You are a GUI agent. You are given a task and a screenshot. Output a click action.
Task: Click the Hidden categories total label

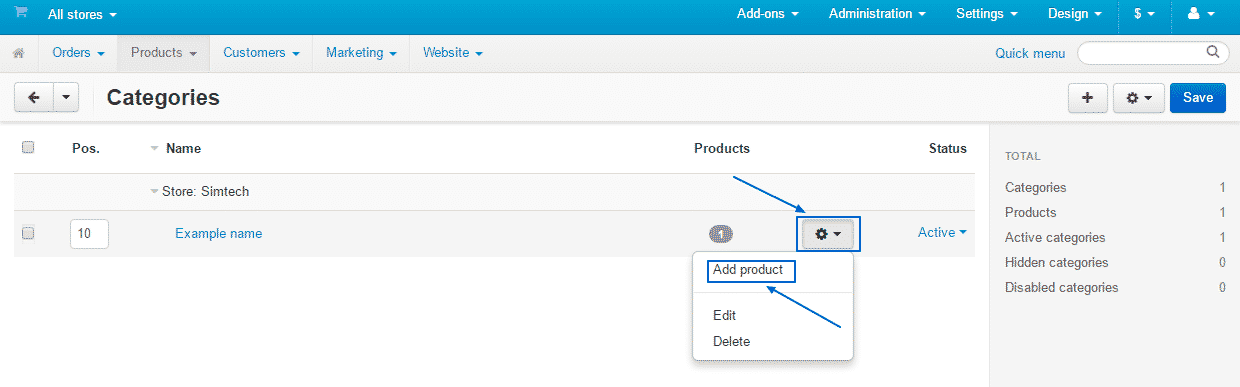pos(1057,262)
